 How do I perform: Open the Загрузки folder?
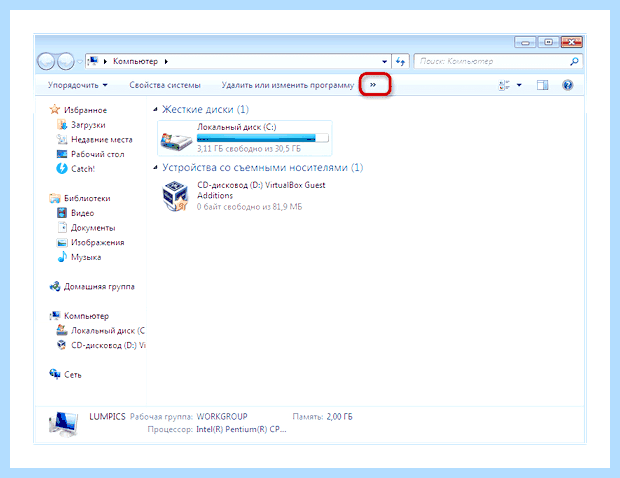pyautogui.click(x=88, y=125)
